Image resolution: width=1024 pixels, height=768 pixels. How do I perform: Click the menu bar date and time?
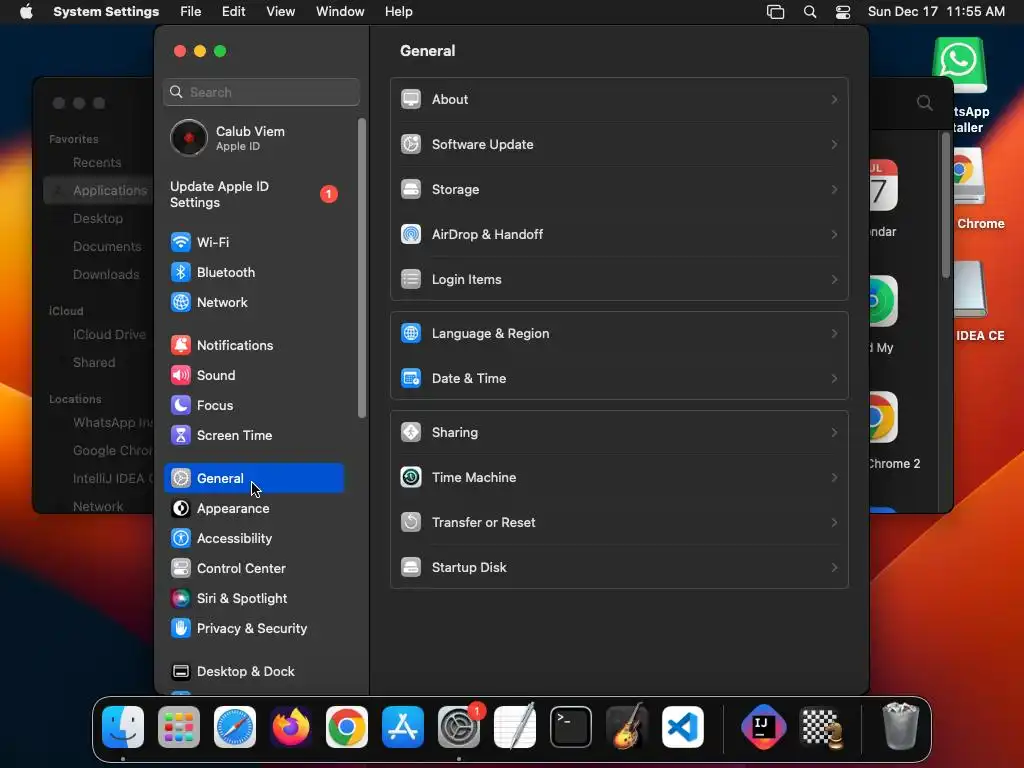936,12
